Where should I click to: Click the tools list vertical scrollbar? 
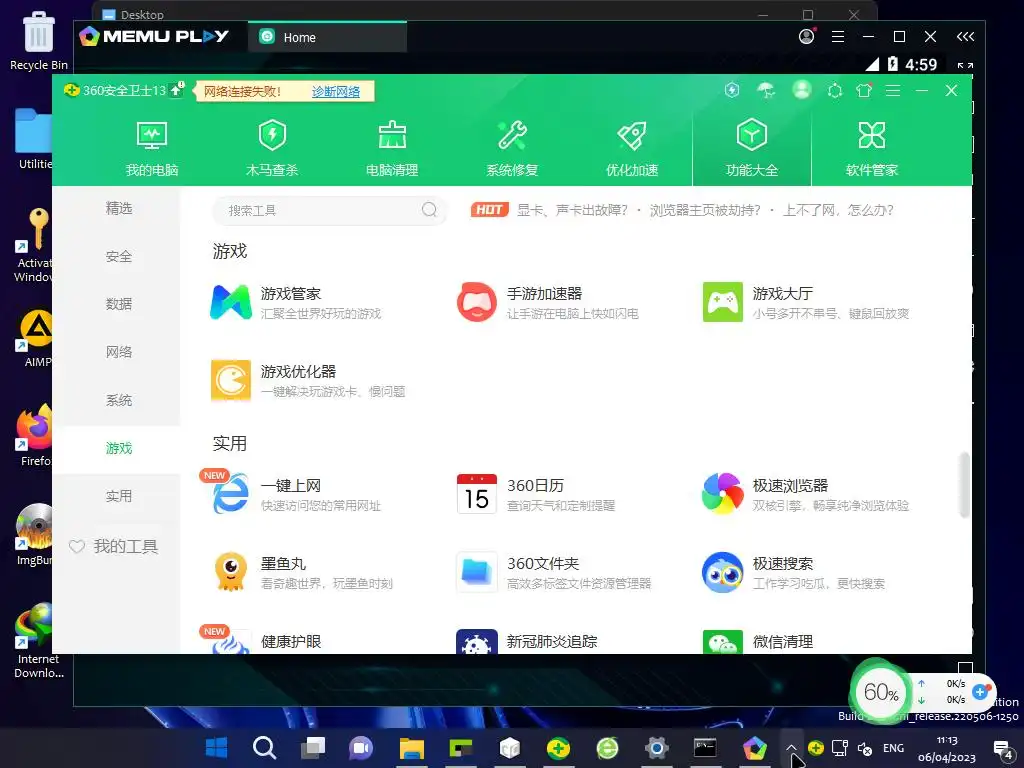click(x=963, y=485)
